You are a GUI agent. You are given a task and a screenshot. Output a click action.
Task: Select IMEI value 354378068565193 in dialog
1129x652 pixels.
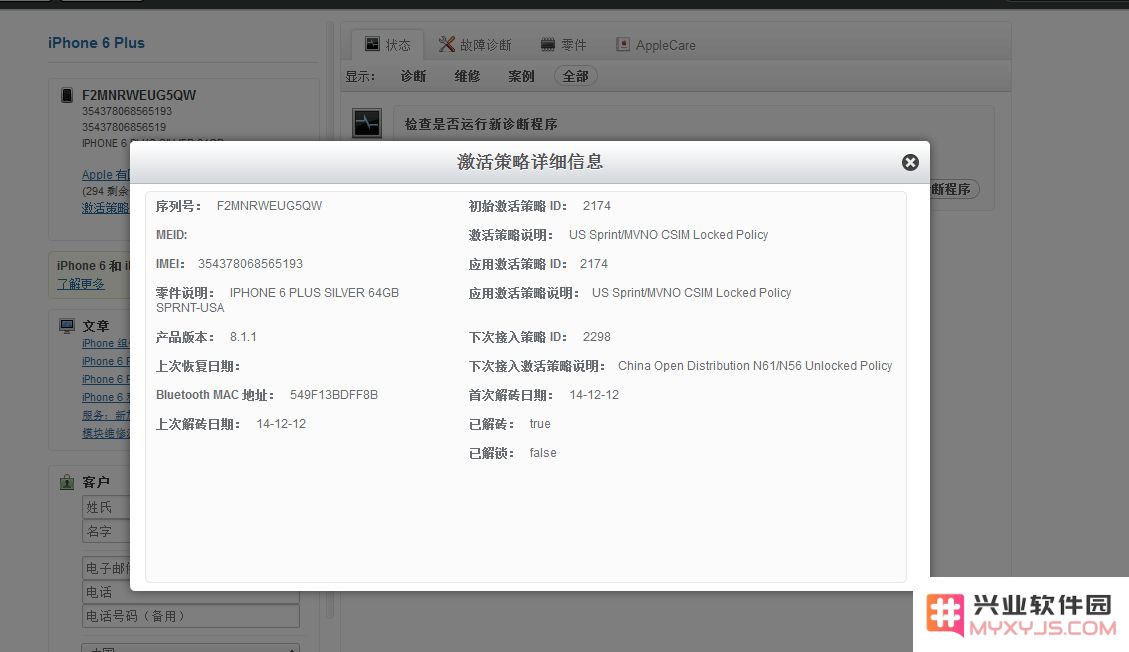250,264
